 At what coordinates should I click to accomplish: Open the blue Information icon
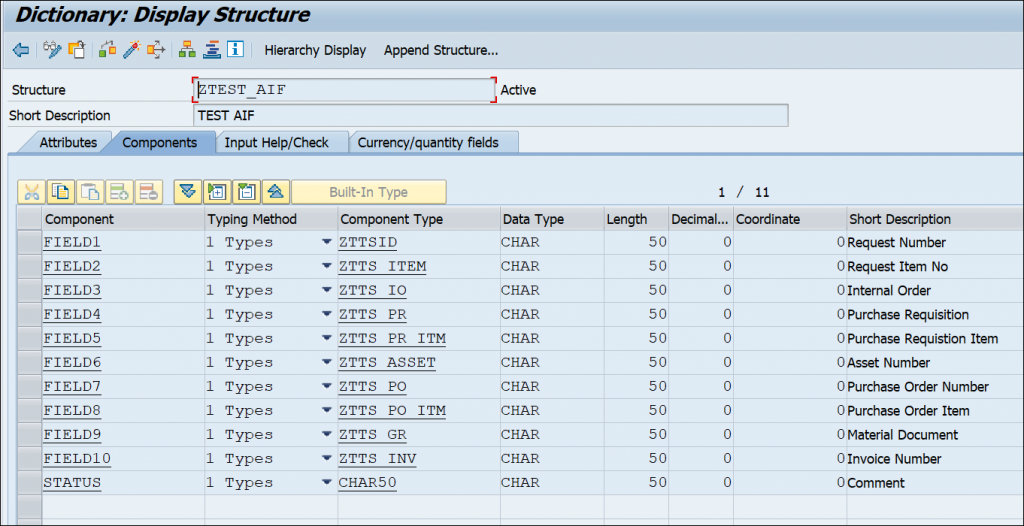click(235, 50)
